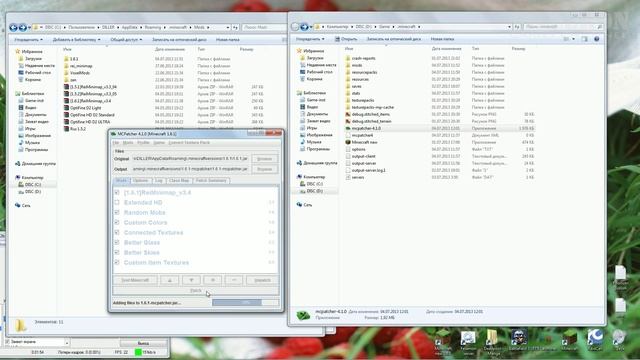The image size is (640, 360).
Task: Select the rei_minimap folder in Mods window
Action: click(x=81, y=66)
